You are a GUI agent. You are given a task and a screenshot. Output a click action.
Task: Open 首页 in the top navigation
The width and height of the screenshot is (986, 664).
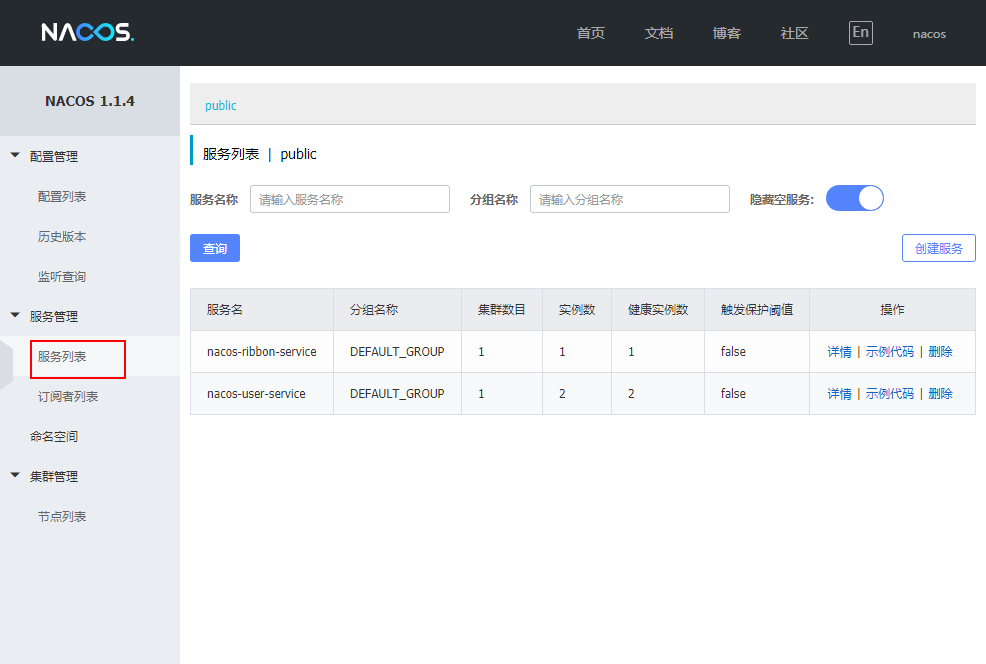589,33
